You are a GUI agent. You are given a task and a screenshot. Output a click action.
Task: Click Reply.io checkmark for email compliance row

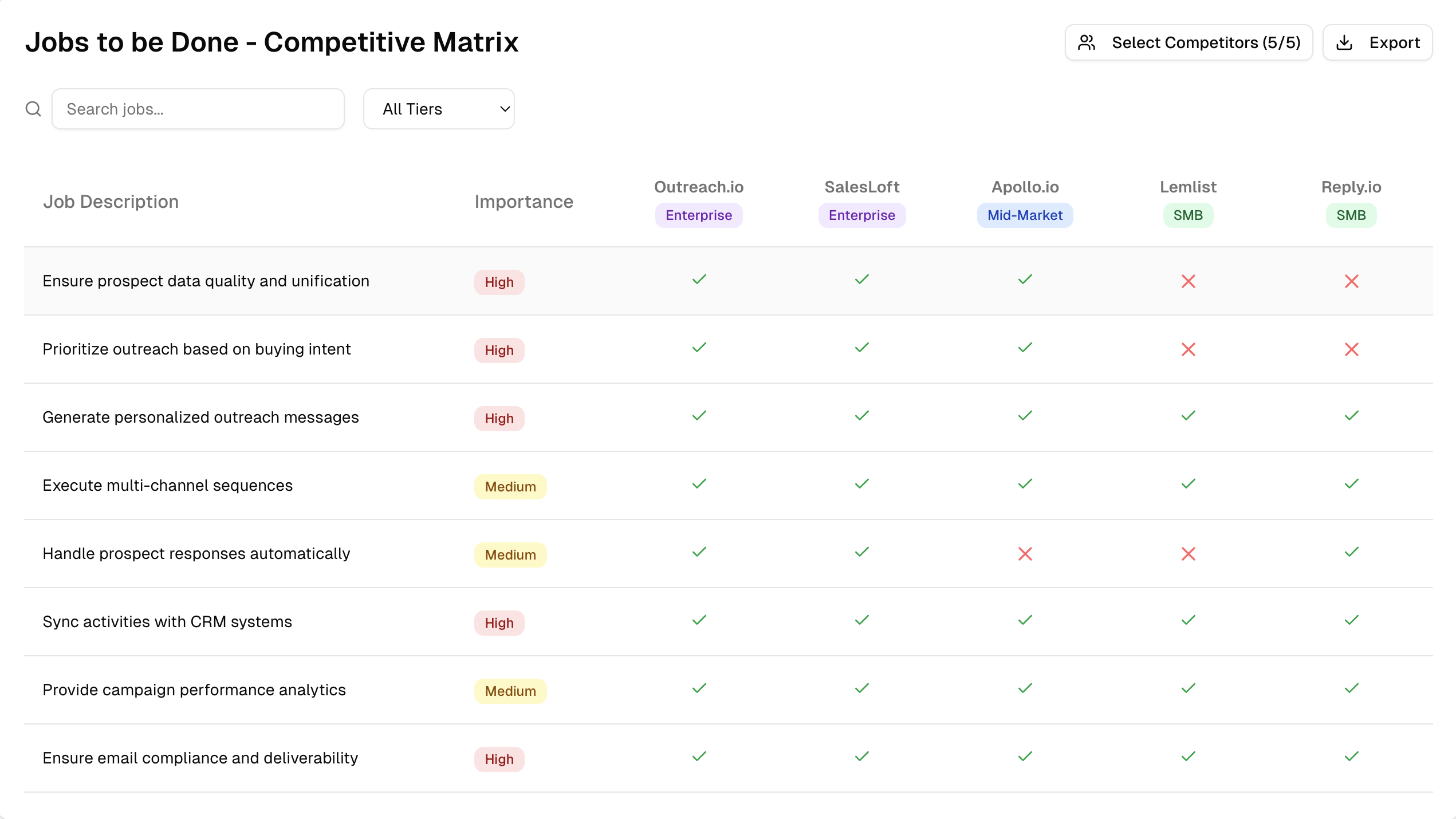pyautogui.click(x=1351, y=757)
